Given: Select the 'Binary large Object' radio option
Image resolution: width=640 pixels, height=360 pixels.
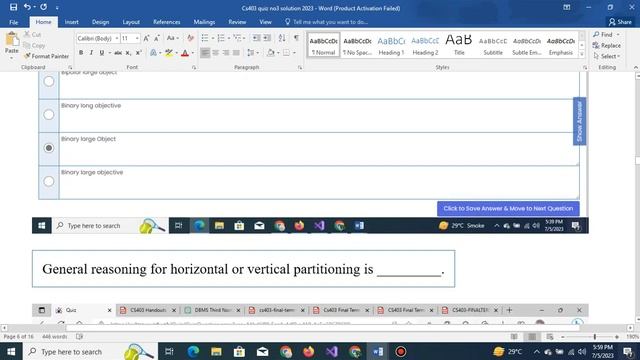Looking at the screenshot, I should (x=49, y=148).
